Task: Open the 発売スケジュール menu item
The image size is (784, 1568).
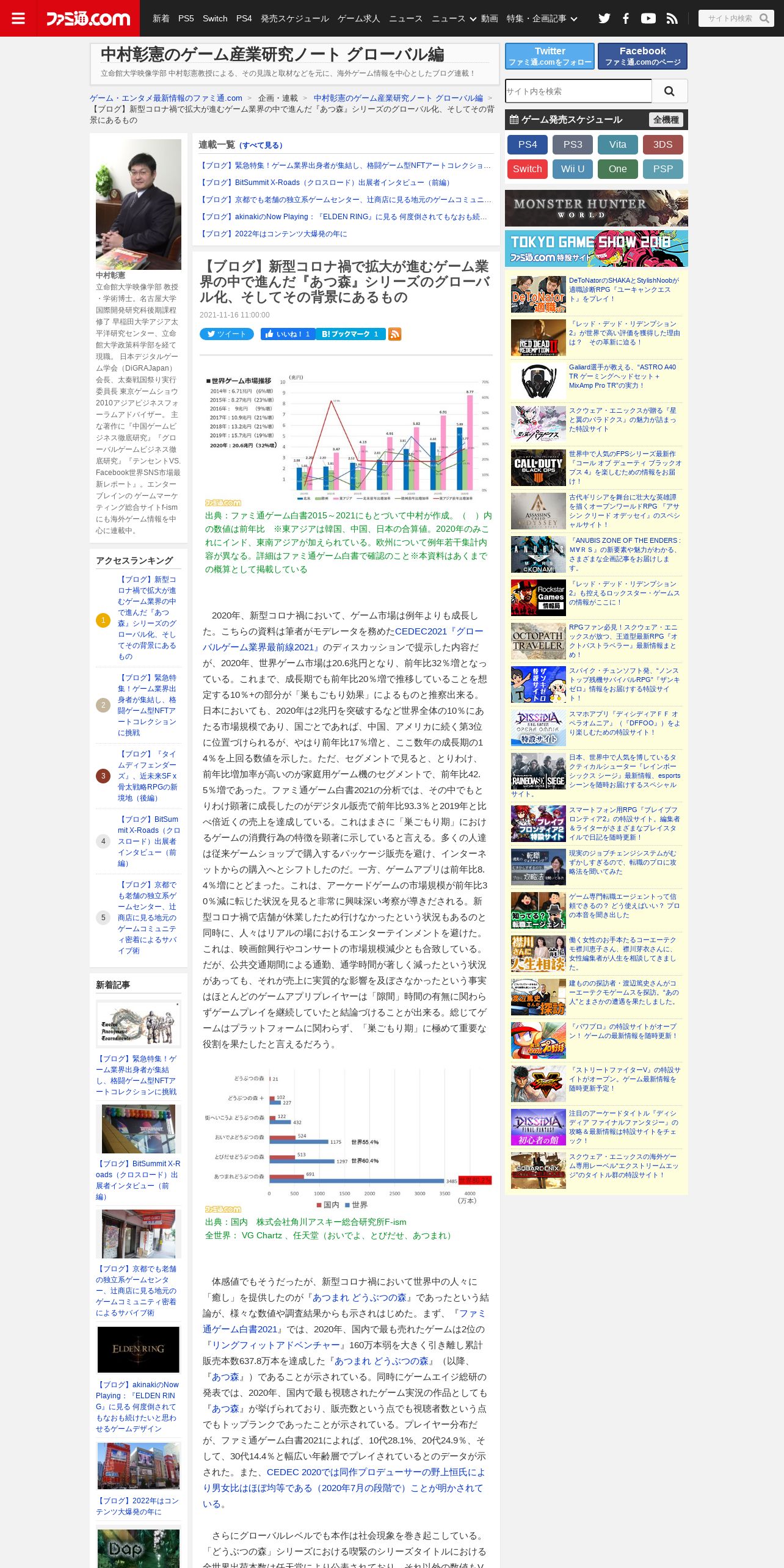Action: click(295, 18)
